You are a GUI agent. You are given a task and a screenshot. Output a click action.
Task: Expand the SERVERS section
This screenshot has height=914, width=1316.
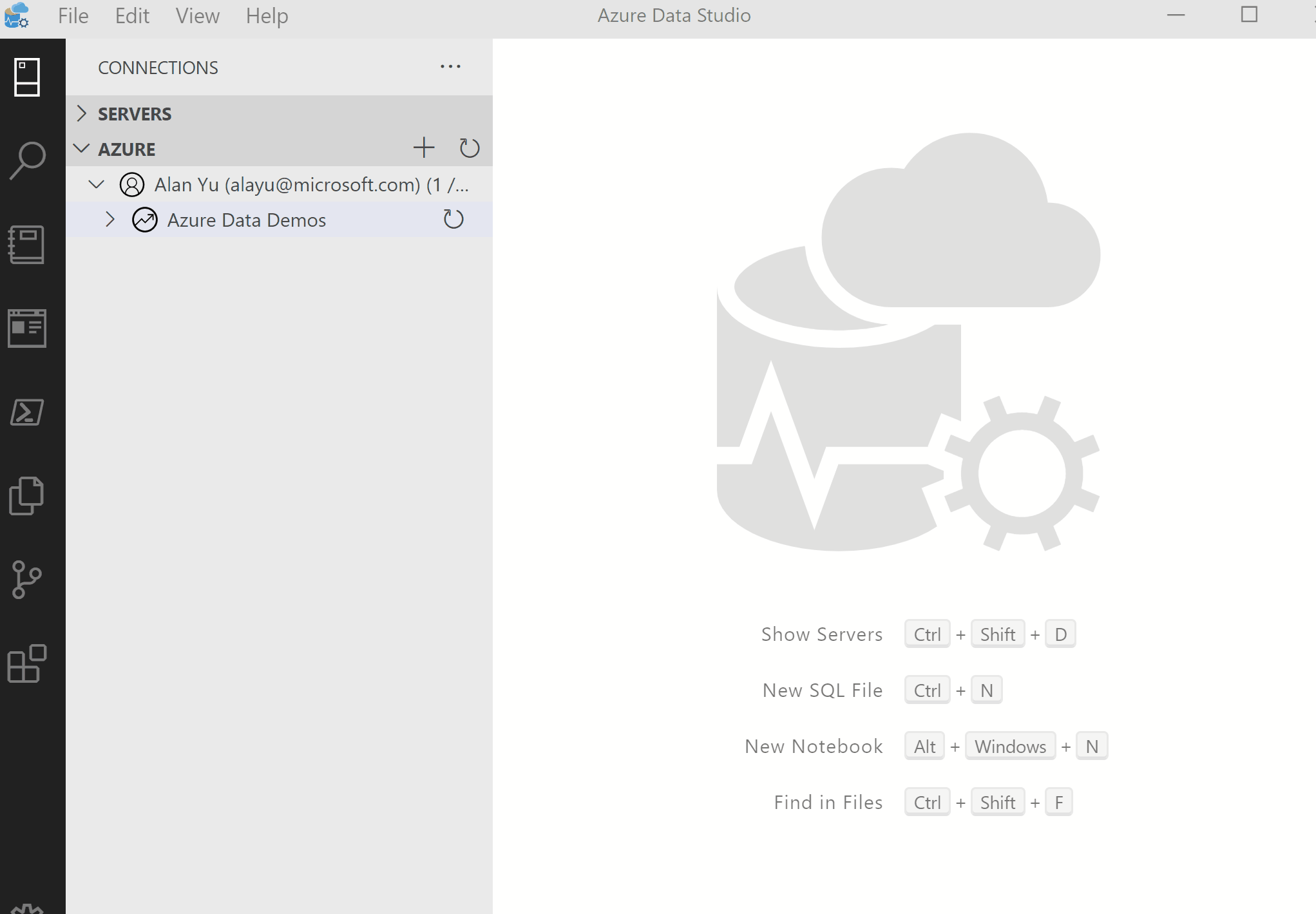[82, 113]
